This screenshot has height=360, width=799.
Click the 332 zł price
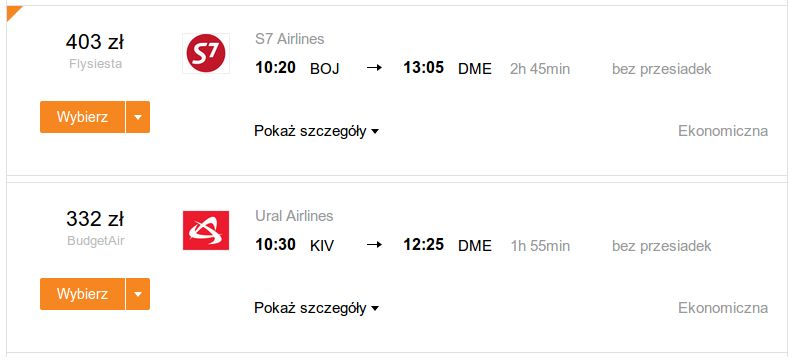point(95,219)
